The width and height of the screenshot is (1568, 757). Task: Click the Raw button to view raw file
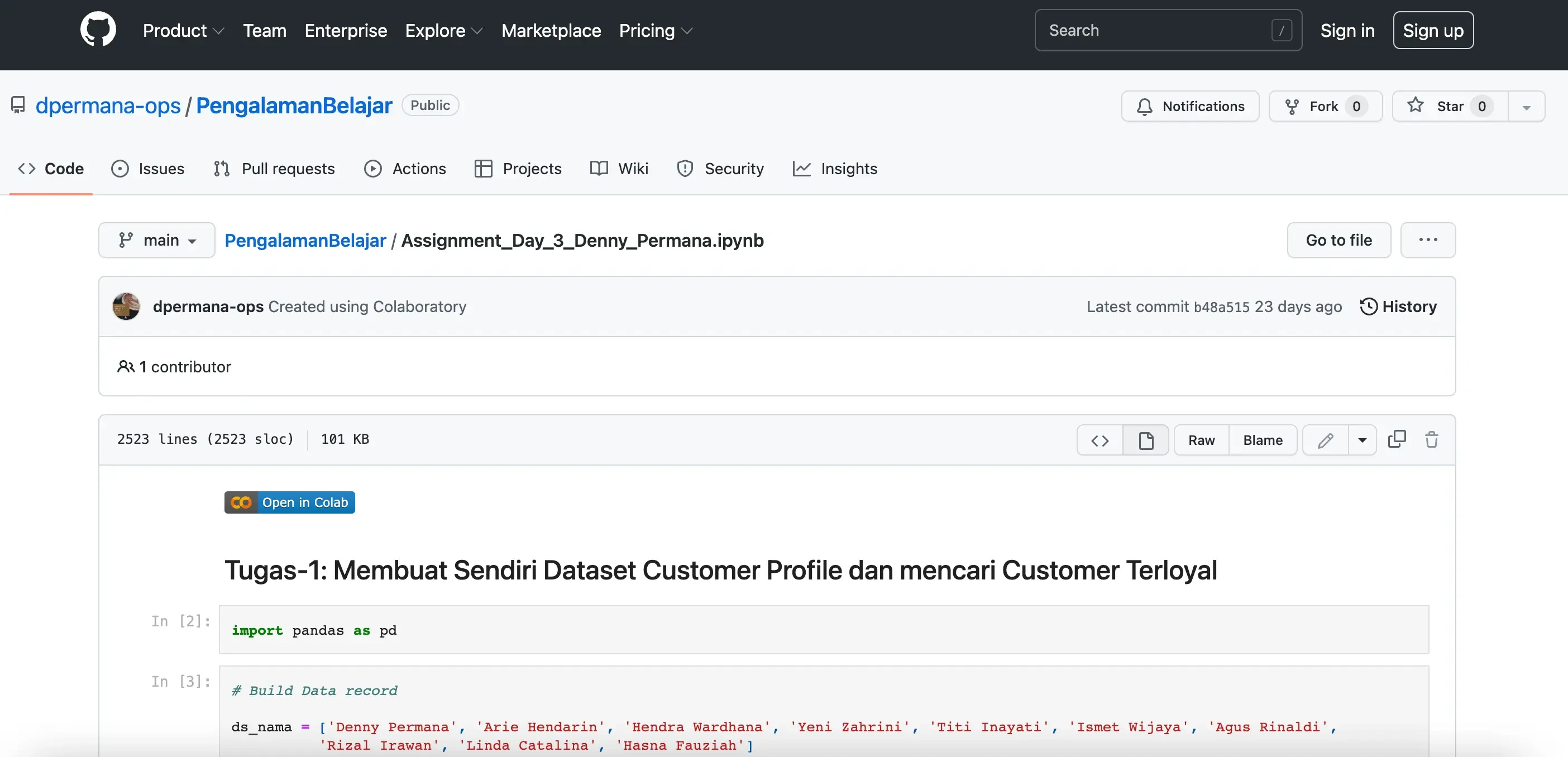(1201, 440)
